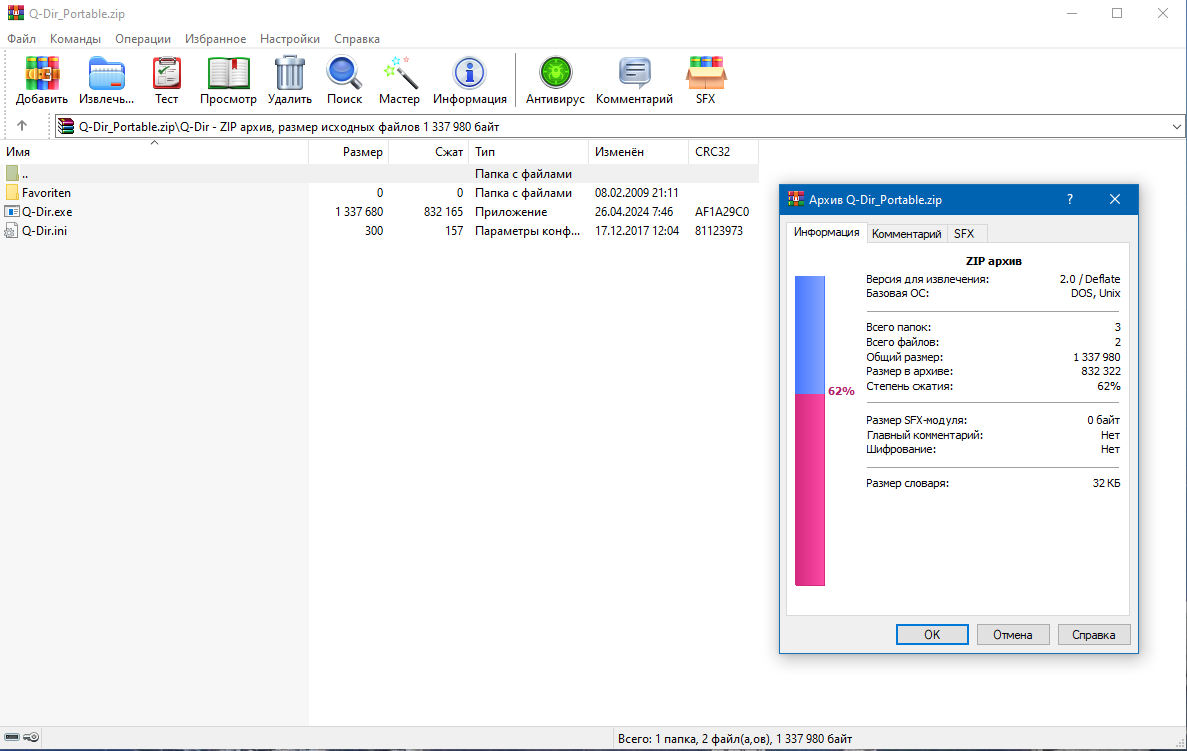Open the Справка menu
Viewport: 1187px width, 751px height.
click(x=357, y=39)
